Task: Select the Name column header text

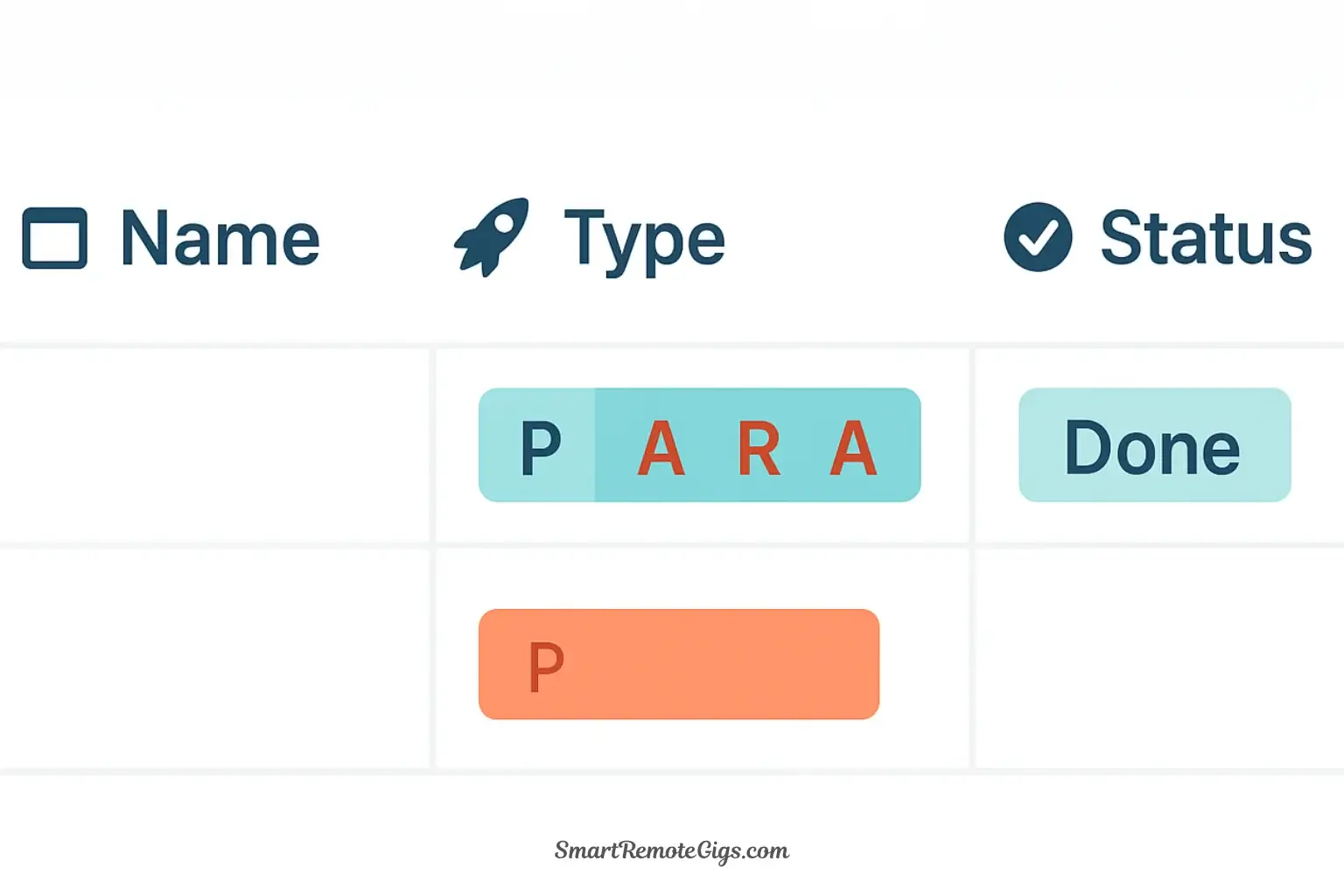Action: click(220, 238)
